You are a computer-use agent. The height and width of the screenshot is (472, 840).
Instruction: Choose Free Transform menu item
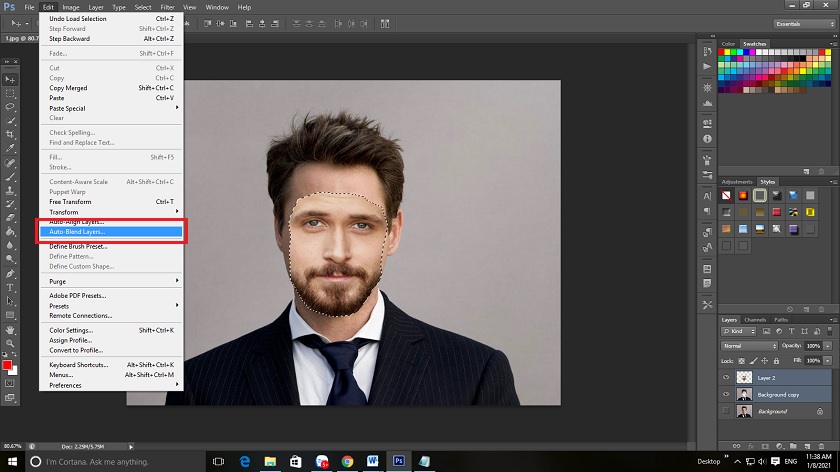coord(111,202)
